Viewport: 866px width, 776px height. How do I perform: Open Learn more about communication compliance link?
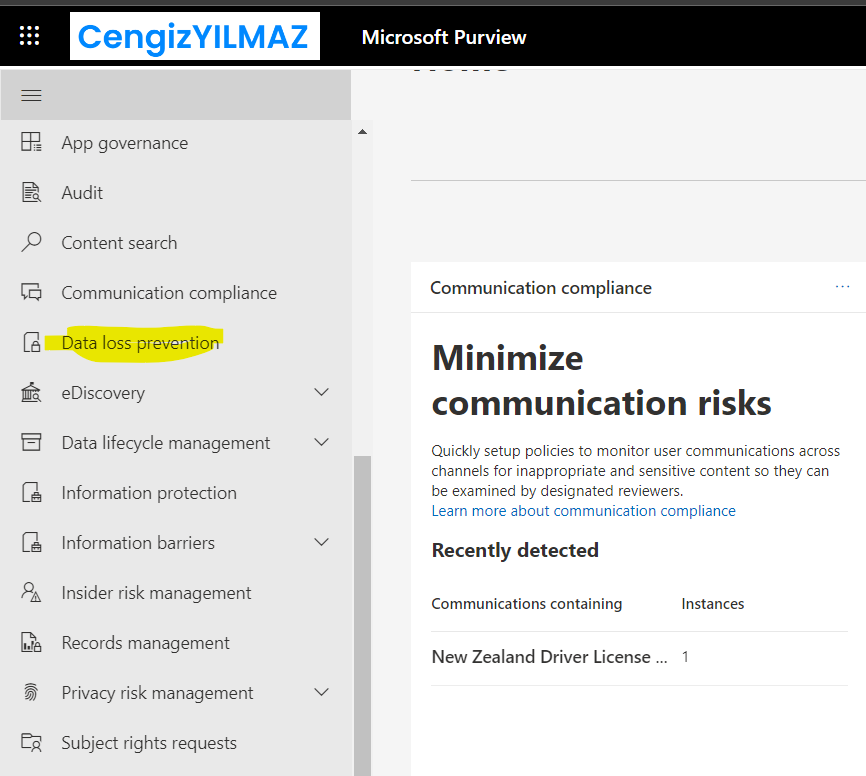(583, 511)
